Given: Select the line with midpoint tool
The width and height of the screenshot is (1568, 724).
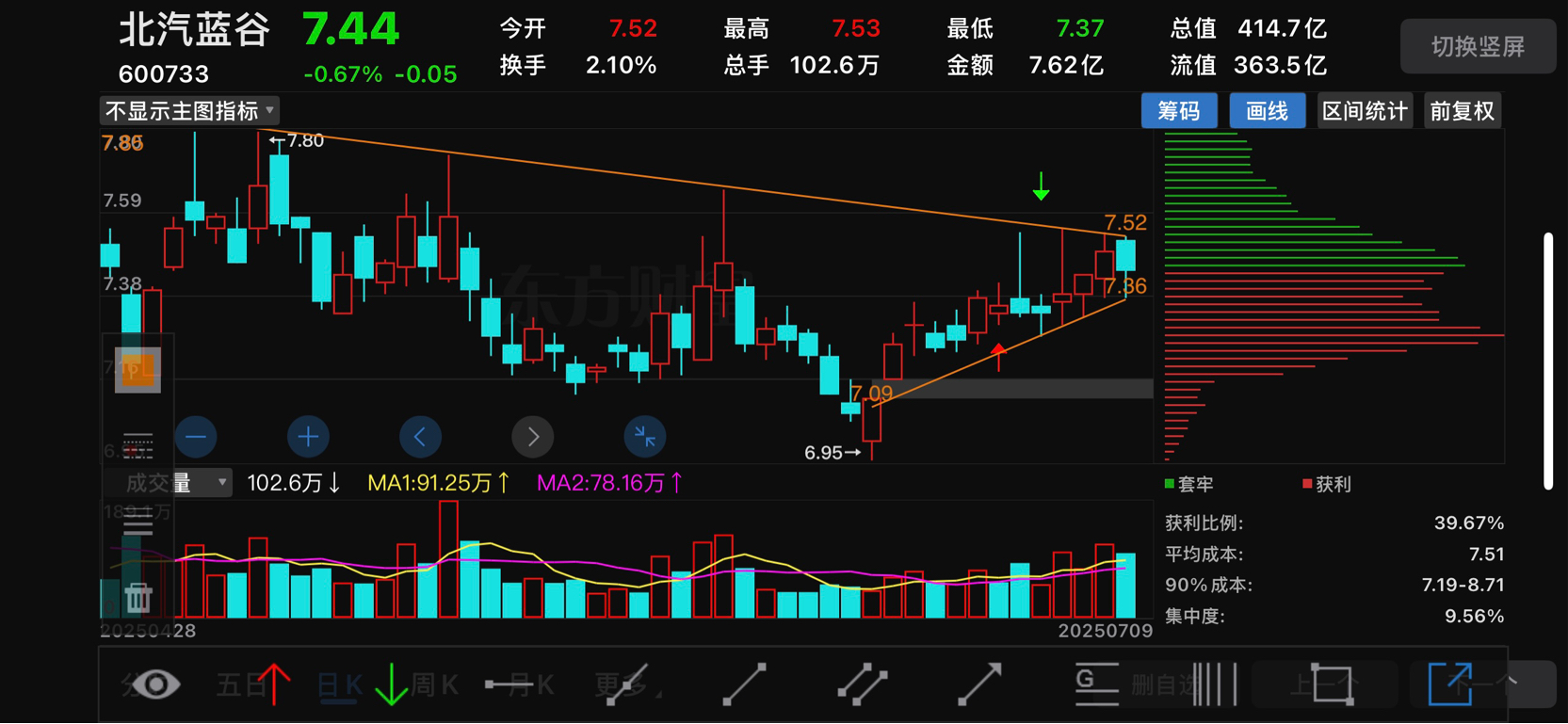Looking at the screenshot, I should click(626, 684).
